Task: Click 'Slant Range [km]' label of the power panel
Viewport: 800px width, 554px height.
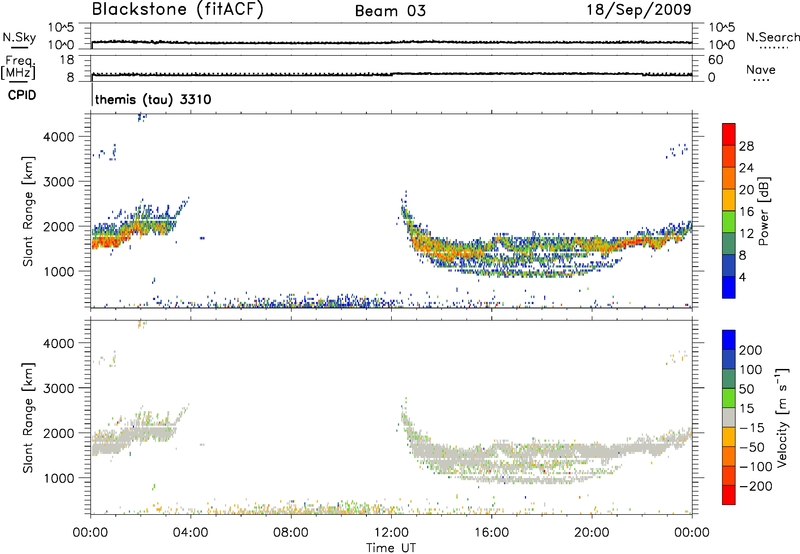Action: (x=28, y=211)
